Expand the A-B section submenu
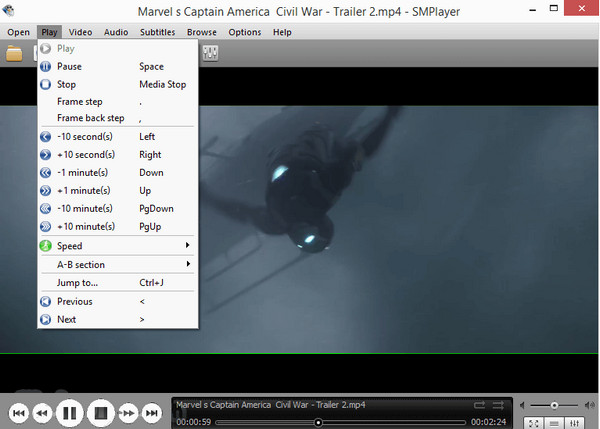This screenshot has width=600, height=429. (118, 264)
